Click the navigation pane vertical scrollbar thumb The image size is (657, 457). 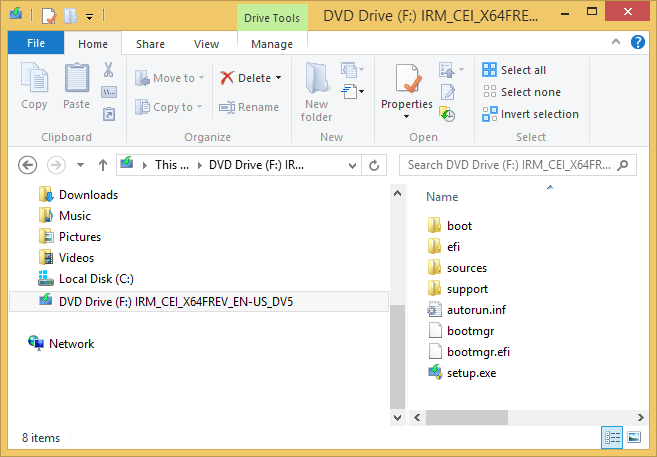point(397,356)
